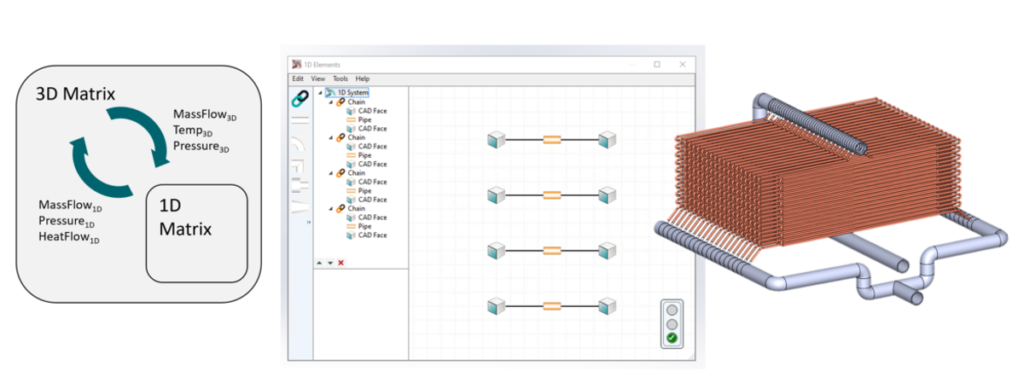1024x383 pixels.
Task: Select right cube node in second canvas chain
Action: [x=607, y=195]
